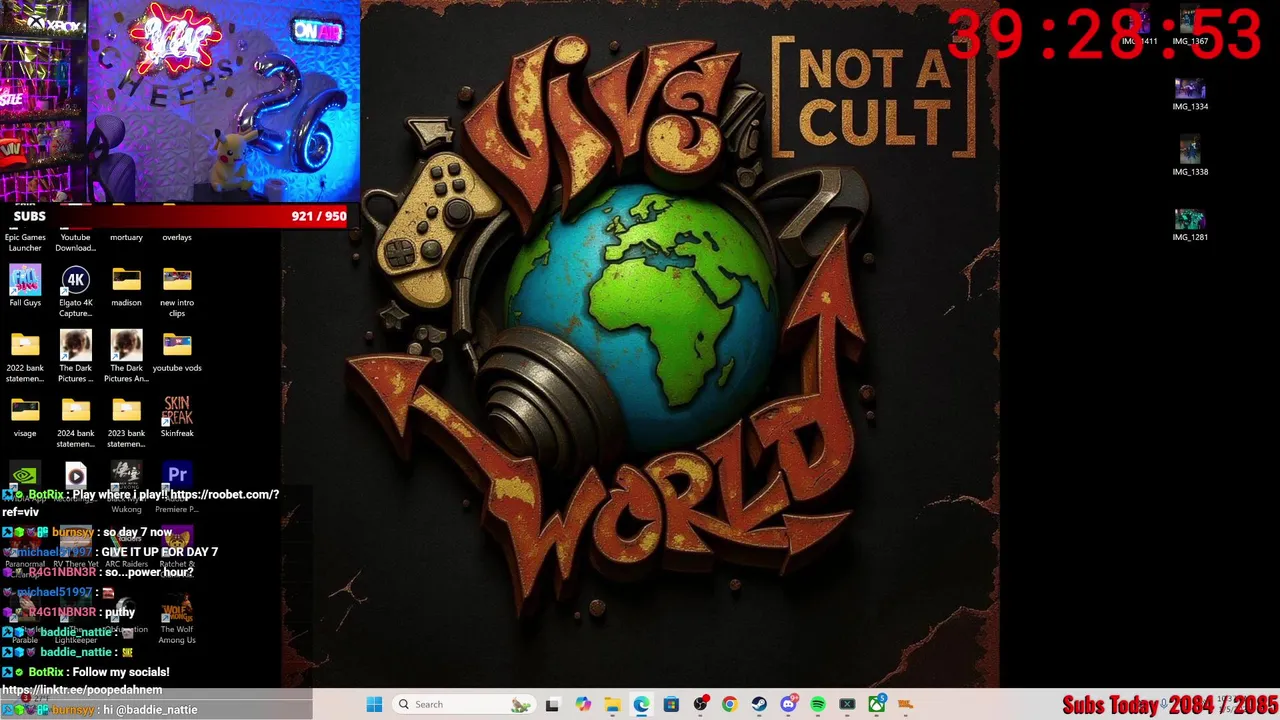Open the youtube vods folder
The width and height of the screenshot is (1280, 720).
pos(177,351)
